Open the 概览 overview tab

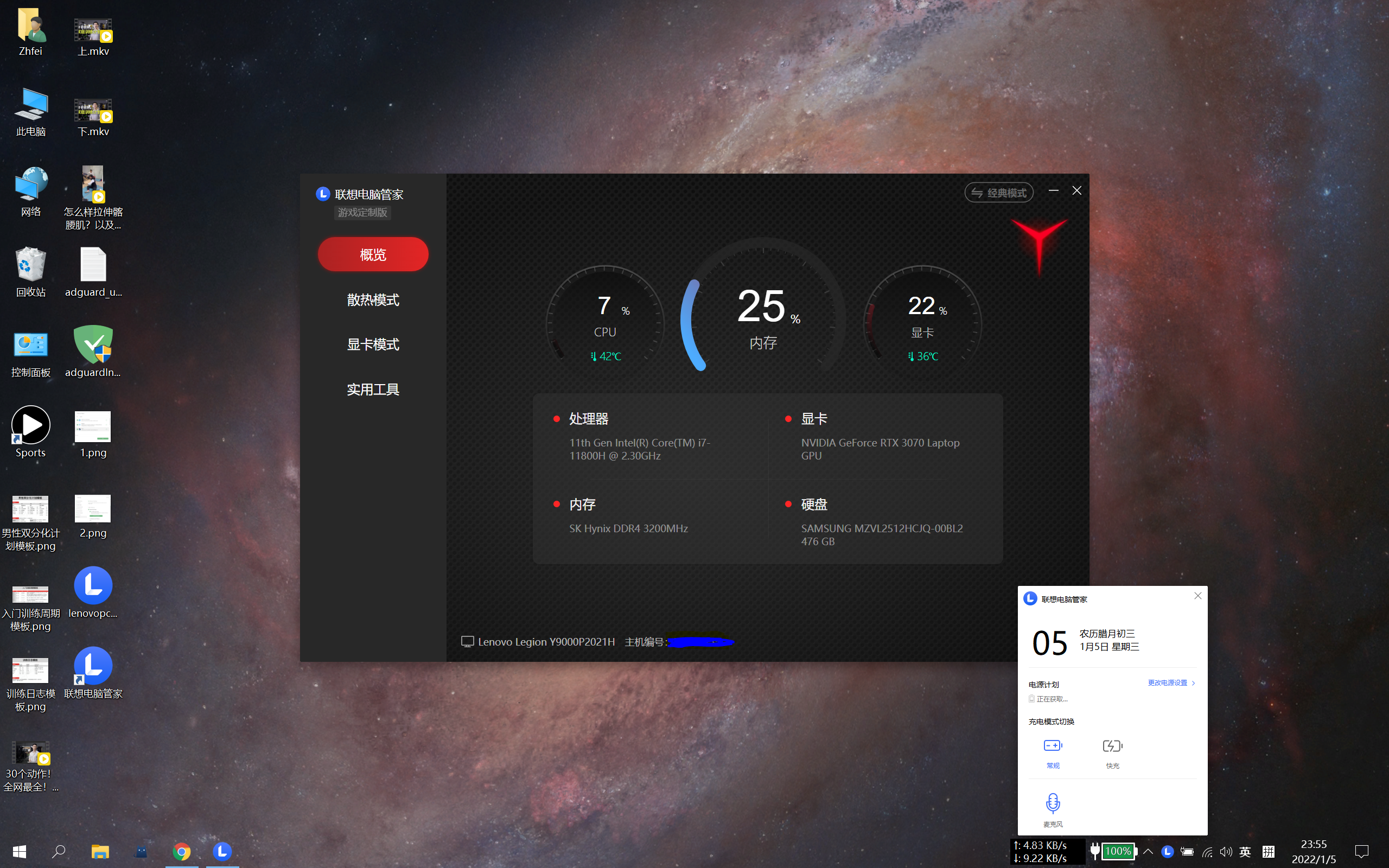373,254
